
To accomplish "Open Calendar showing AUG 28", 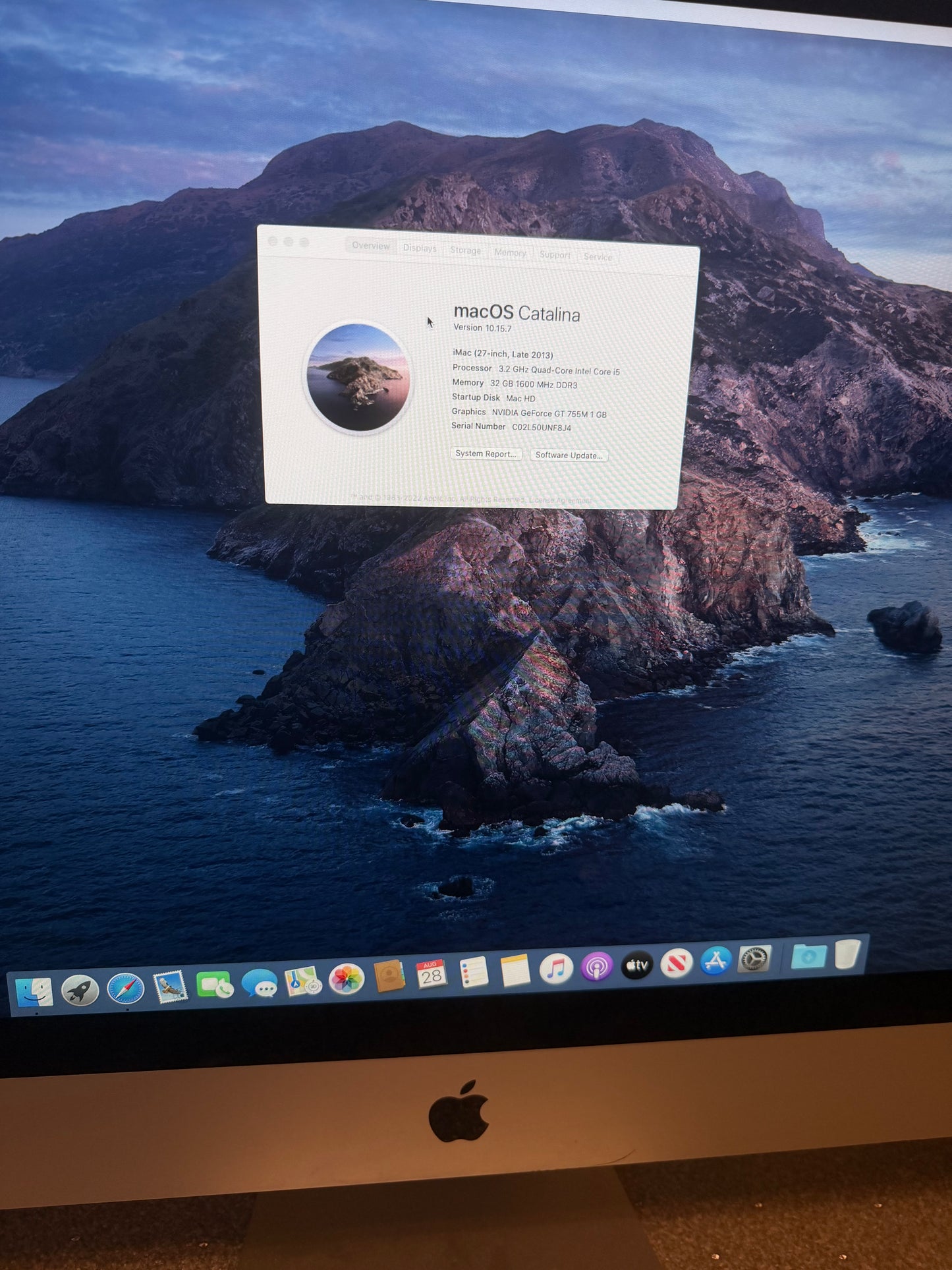I will (431, 975).
